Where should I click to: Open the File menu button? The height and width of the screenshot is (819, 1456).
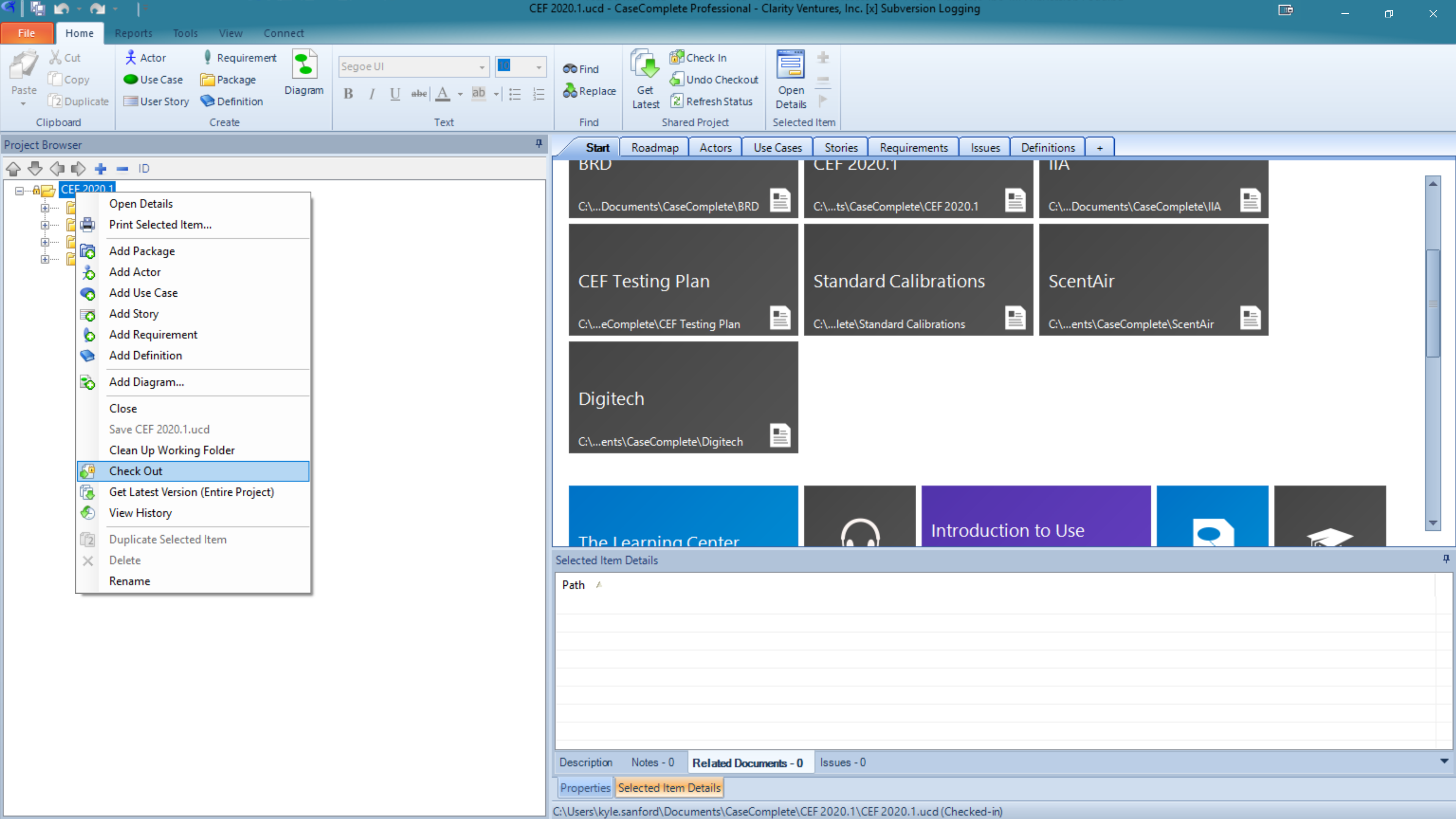[x=27, y=33]
